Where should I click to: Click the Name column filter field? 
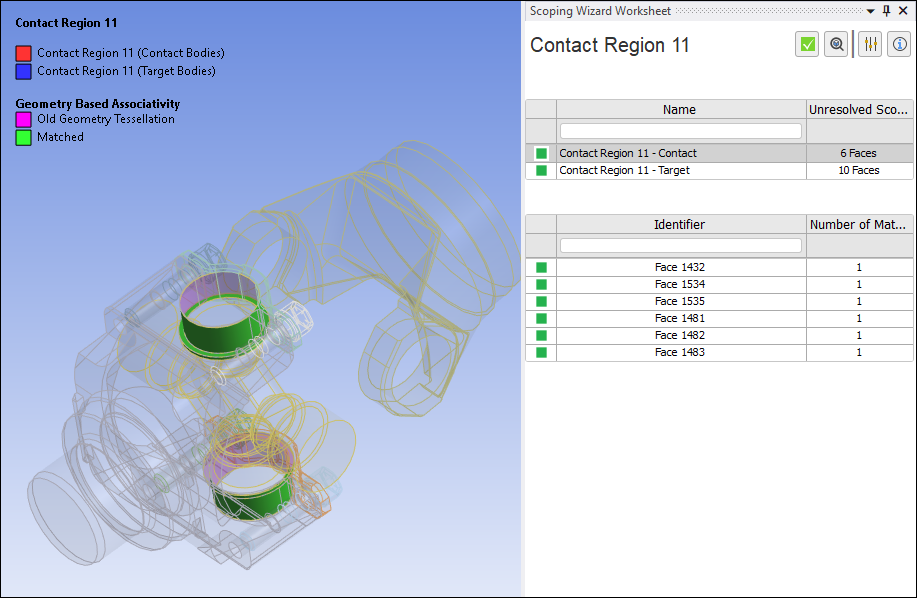pos(680,131)
